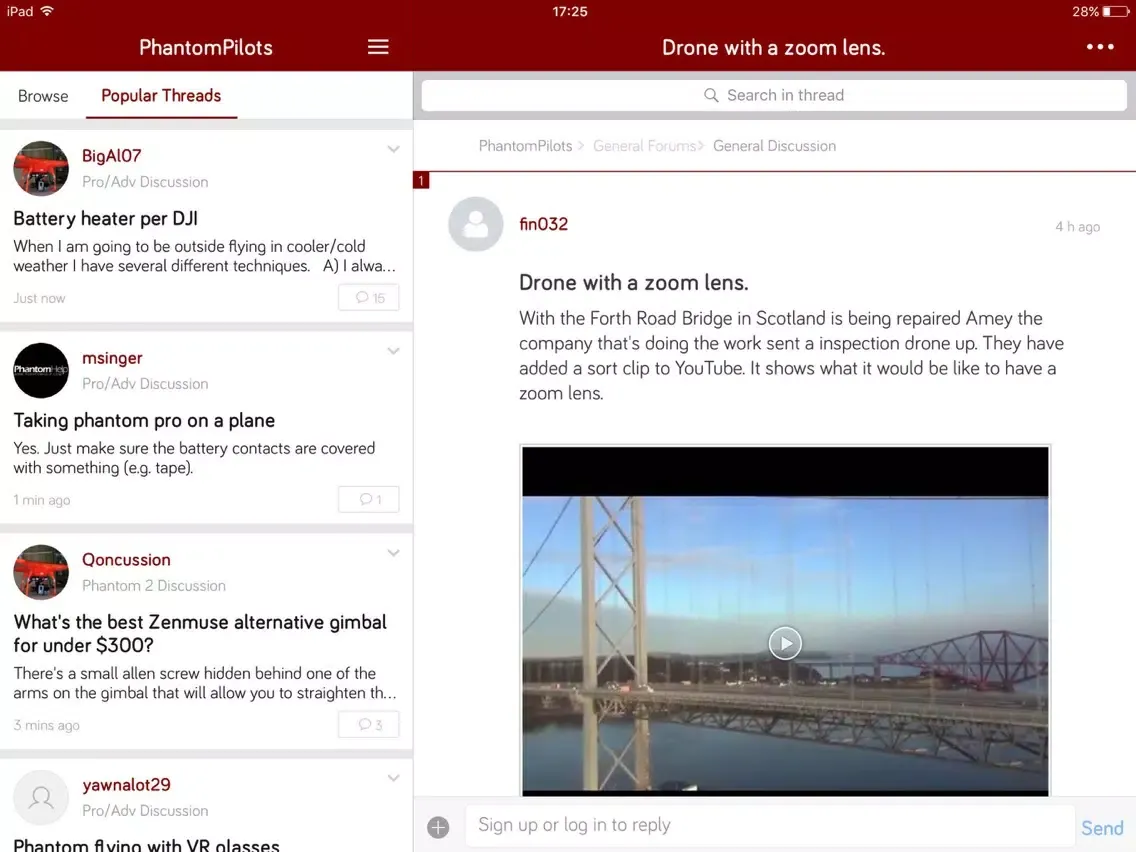Expand options chevron on Qoncussion's thread

pos(393,553)
